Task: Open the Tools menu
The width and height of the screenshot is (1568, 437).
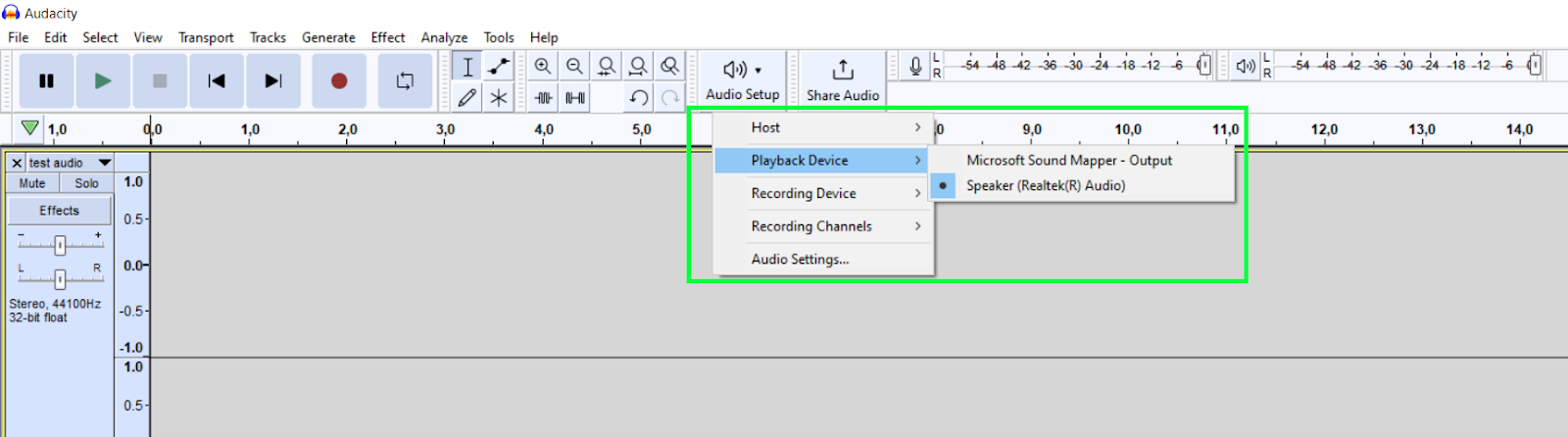Action: point(499,37)
